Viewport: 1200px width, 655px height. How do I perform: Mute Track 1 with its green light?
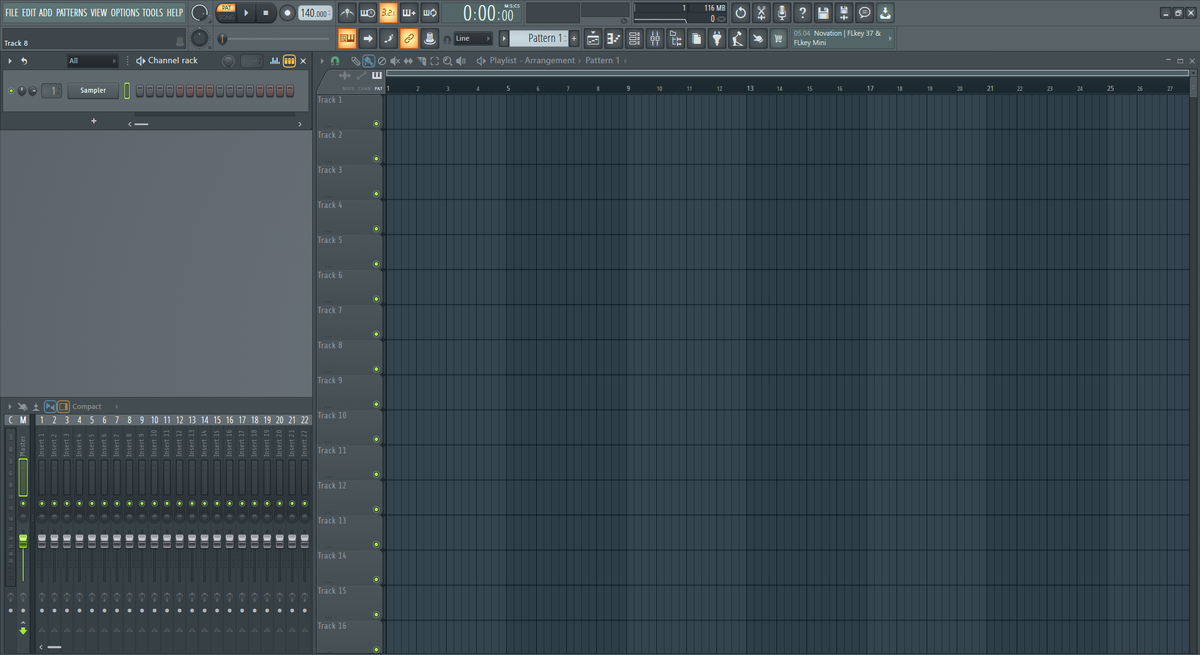377,124
